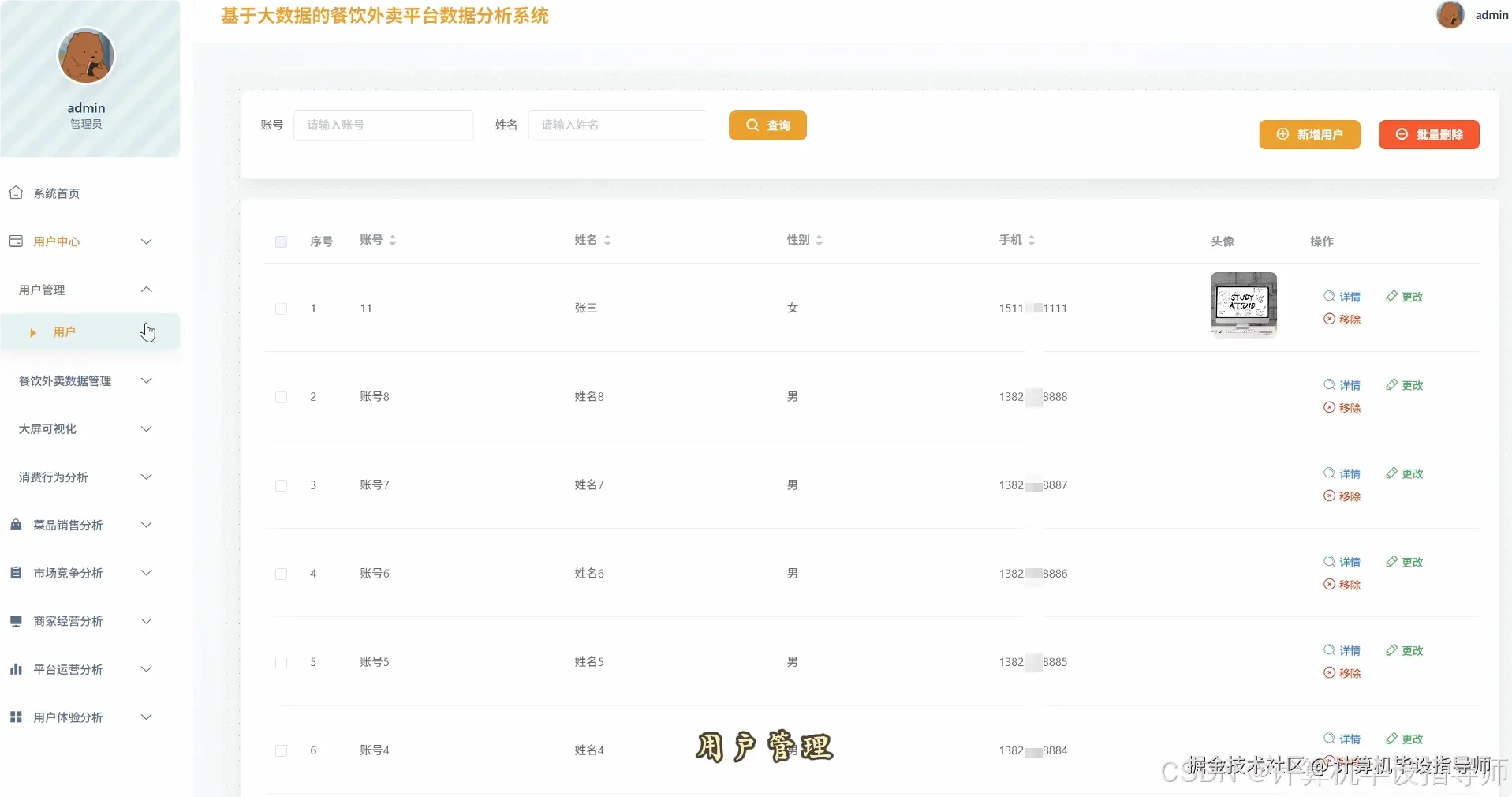The image size is (1512, 797).
Task: Toggle the select-all checkbox in table header
Action: pos(280,242)
